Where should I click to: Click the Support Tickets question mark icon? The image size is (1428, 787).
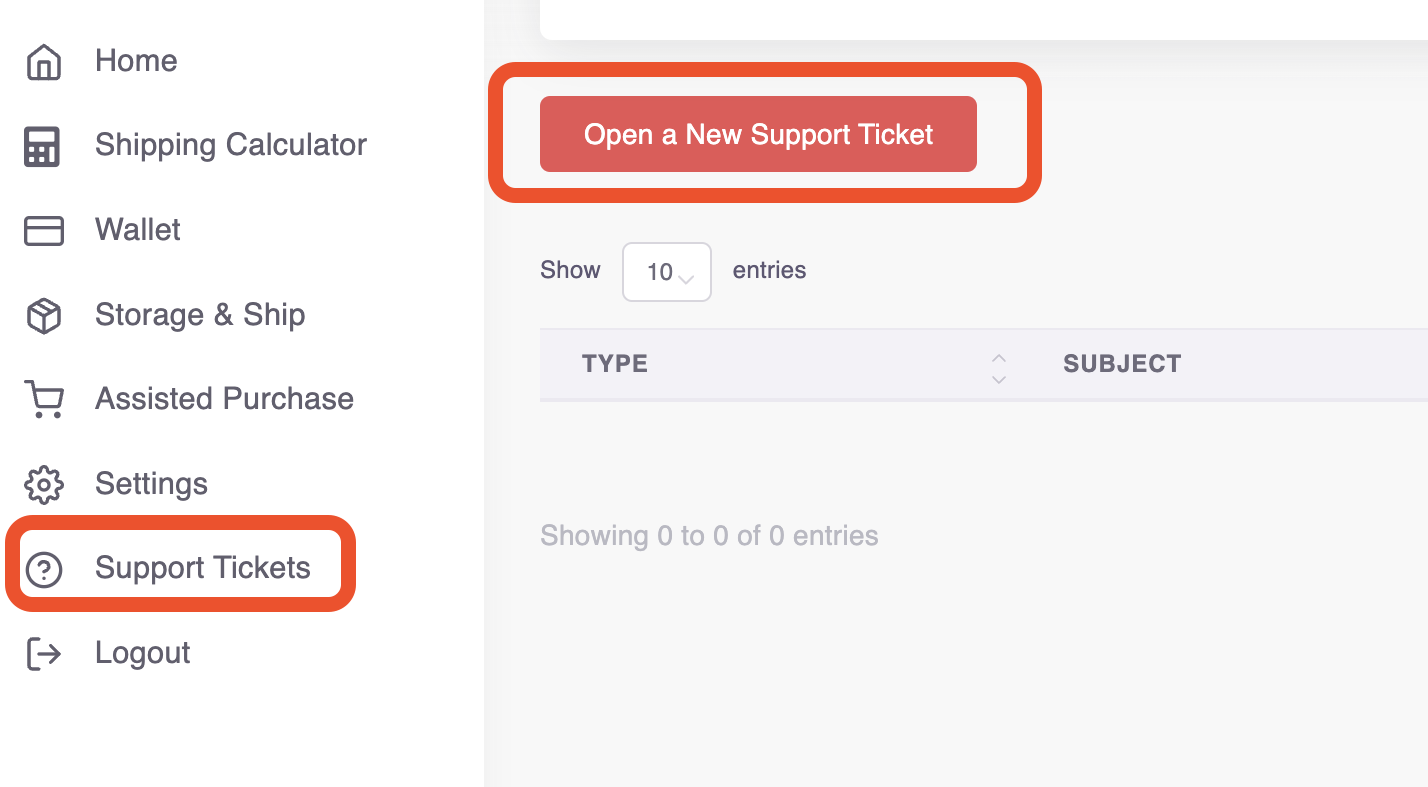click(43, 570)
